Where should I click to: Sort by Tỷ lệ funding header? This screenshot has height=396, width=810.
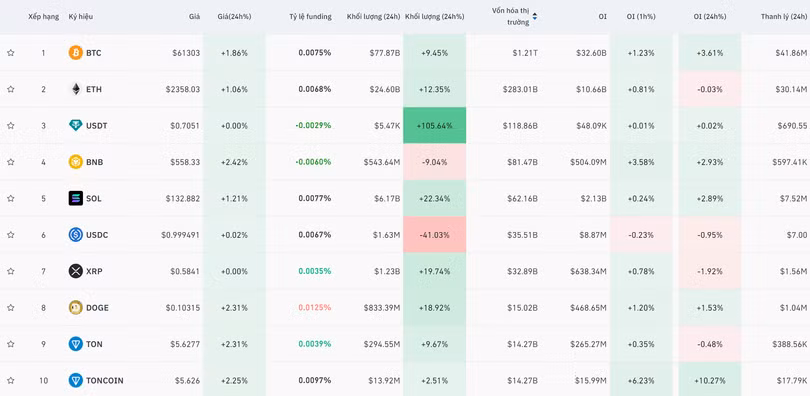coord(310,17)
